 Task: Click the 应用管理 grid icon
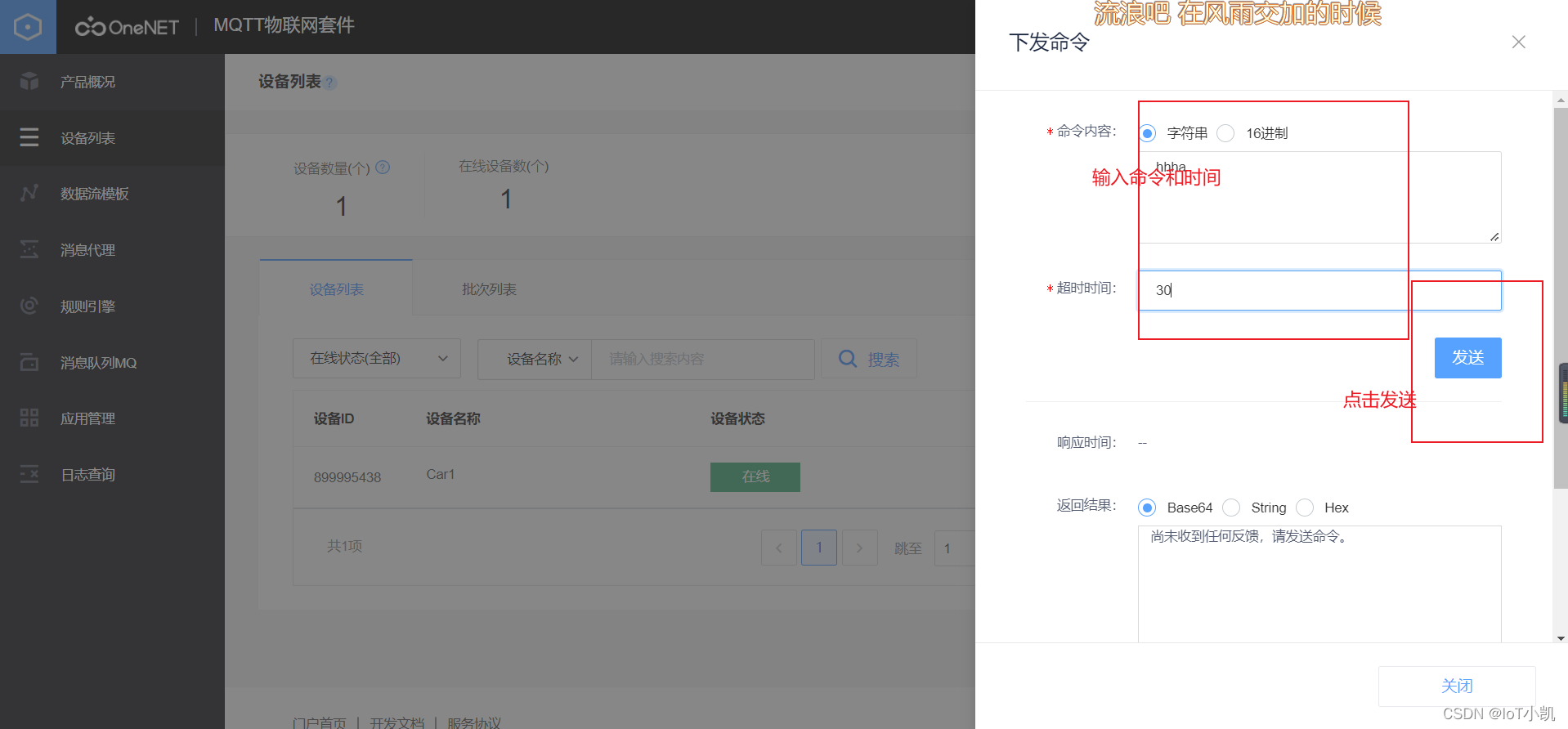(29, 418)
